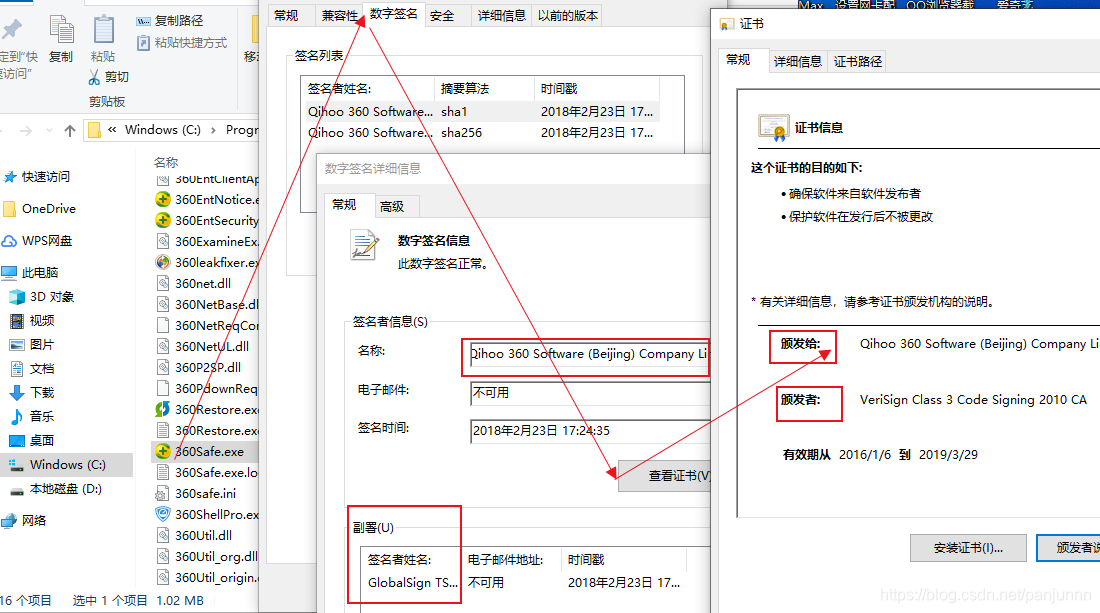Switch to the 常规 tab in file properties
Viewport: 1100px width, 613px height.
coord(286,15)
